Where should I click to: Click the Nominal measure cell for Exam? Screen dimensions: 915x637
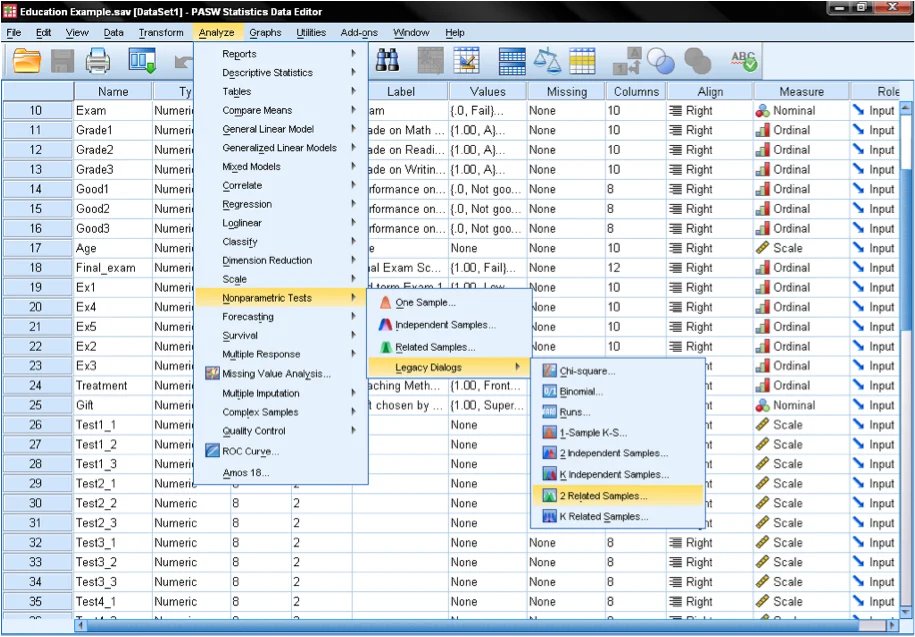(x=801, y=111)
